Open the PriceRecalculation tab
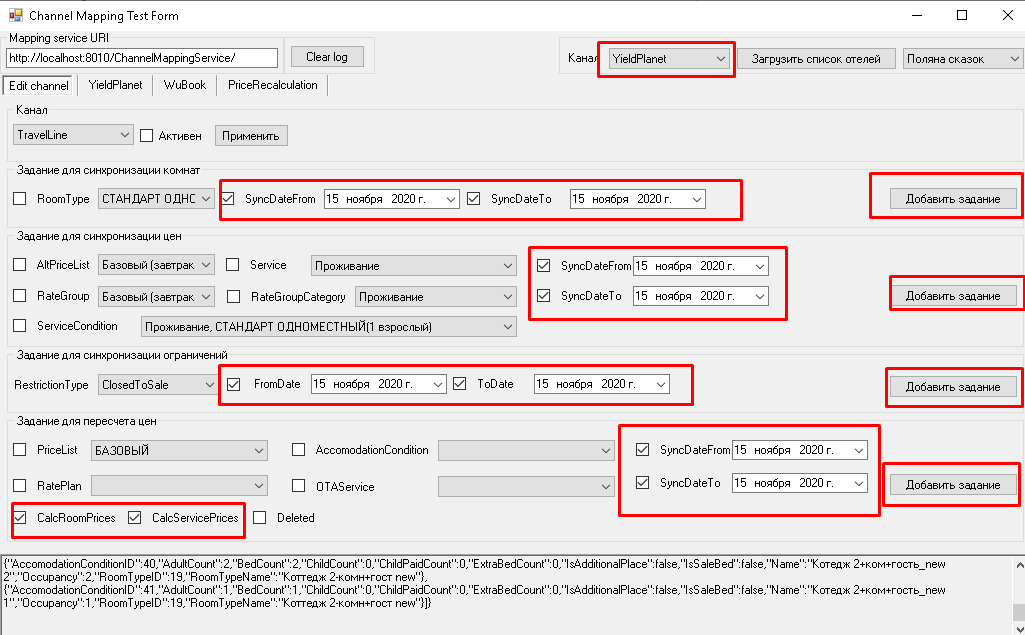 (272, 85)
